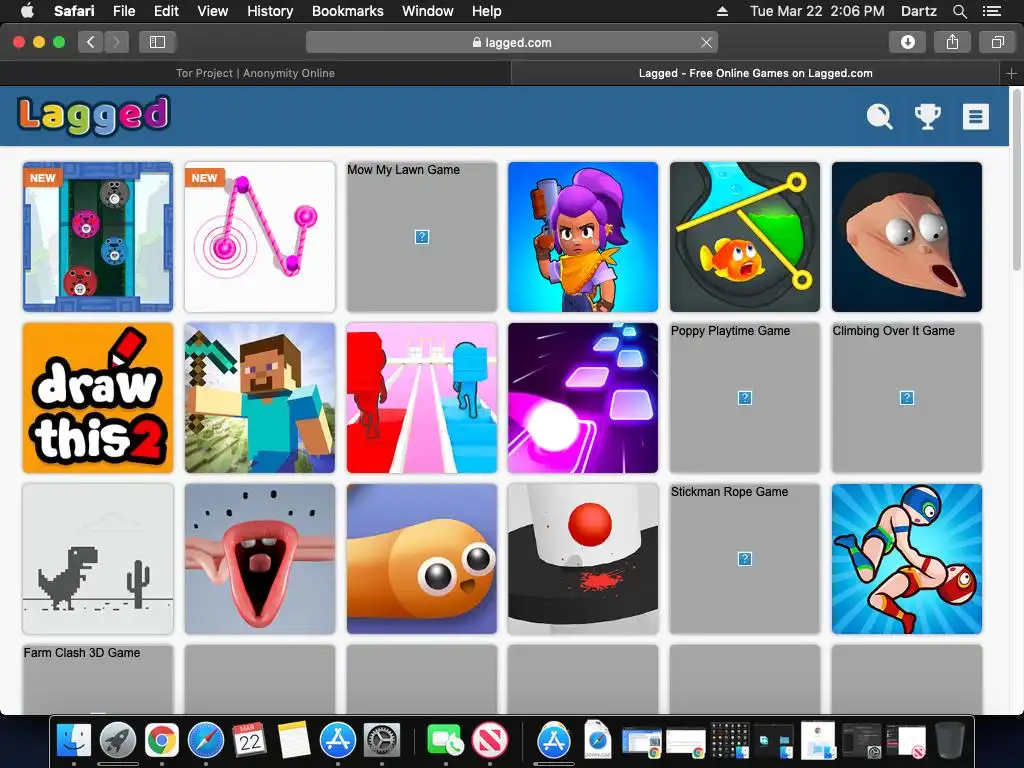
Task: Open the orange worm game thumbnail
Action: 421,559
